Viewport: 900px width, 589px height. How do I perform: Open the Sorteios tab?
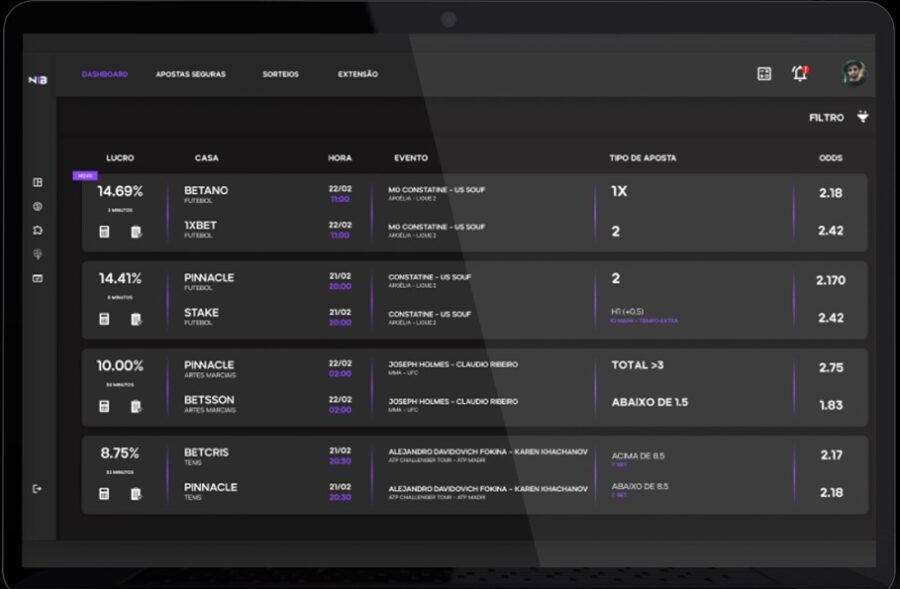[x=281, y=74]
